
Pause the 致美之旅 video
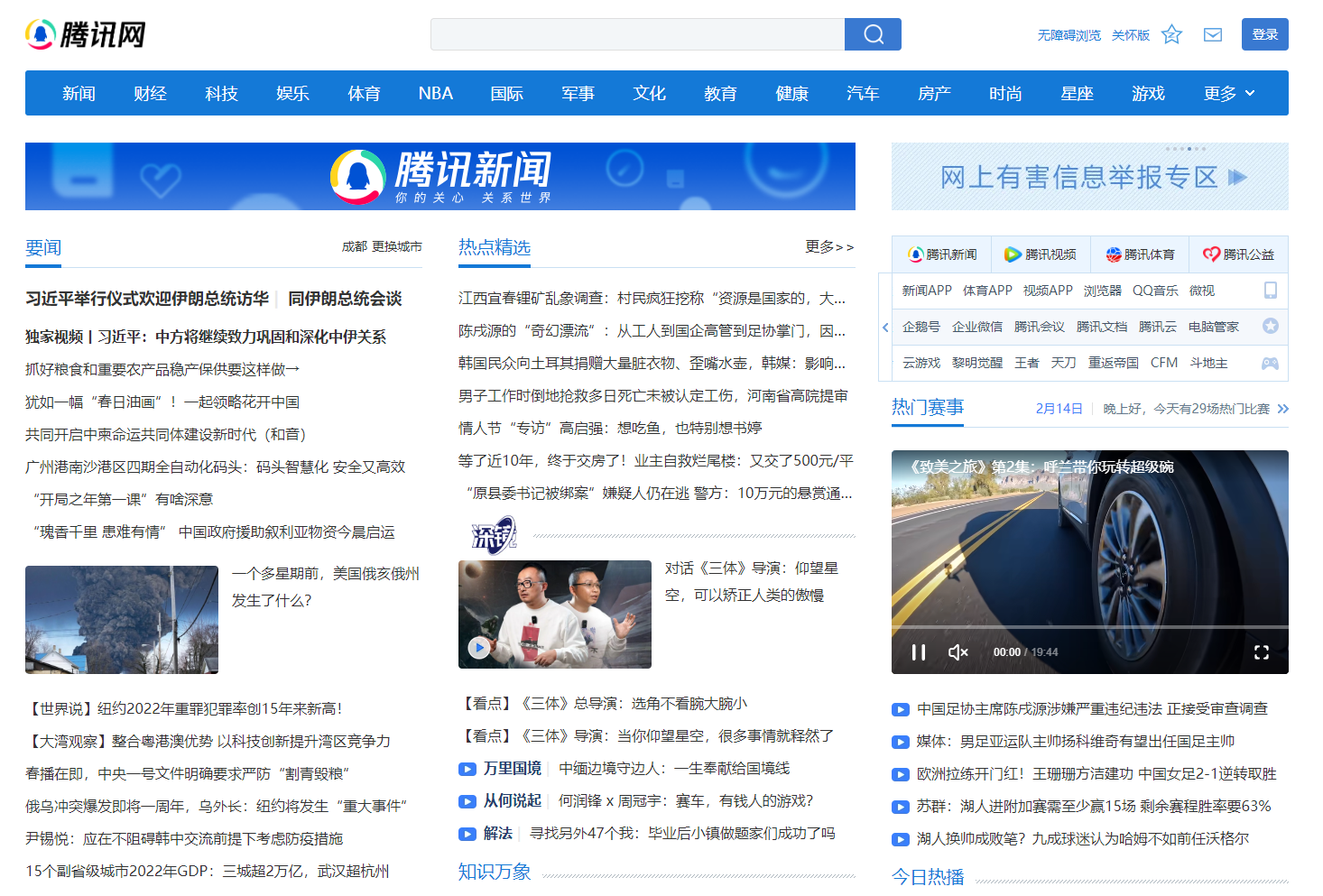click(919, 651)
